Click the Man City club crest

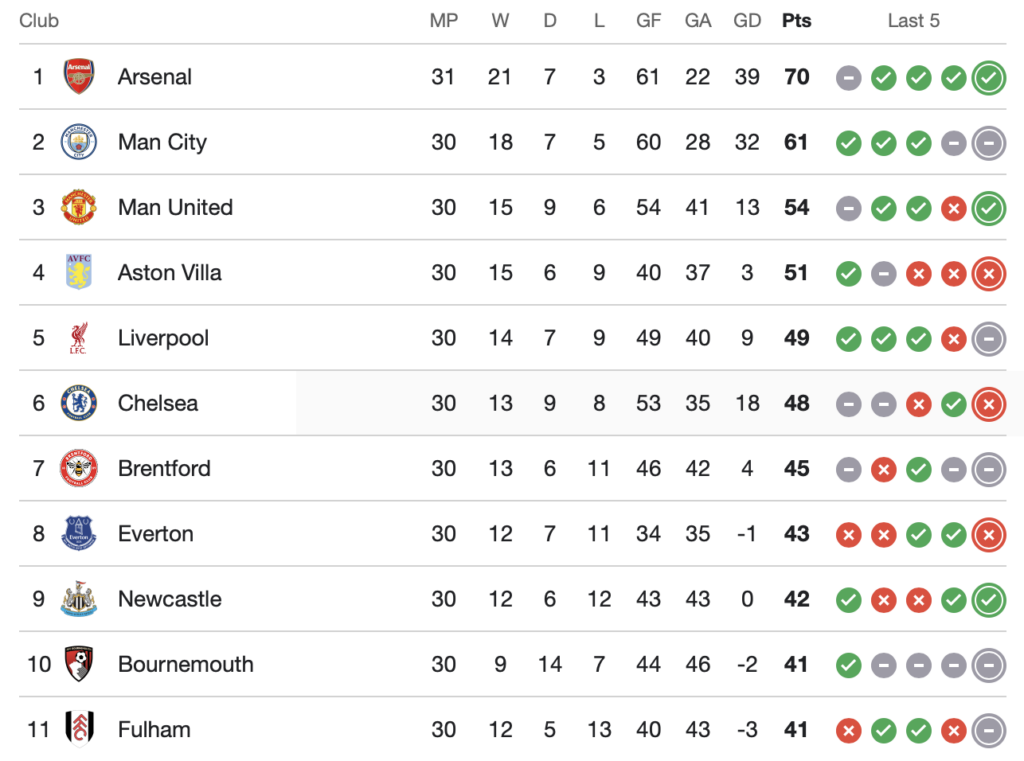(x=79, y=142)
